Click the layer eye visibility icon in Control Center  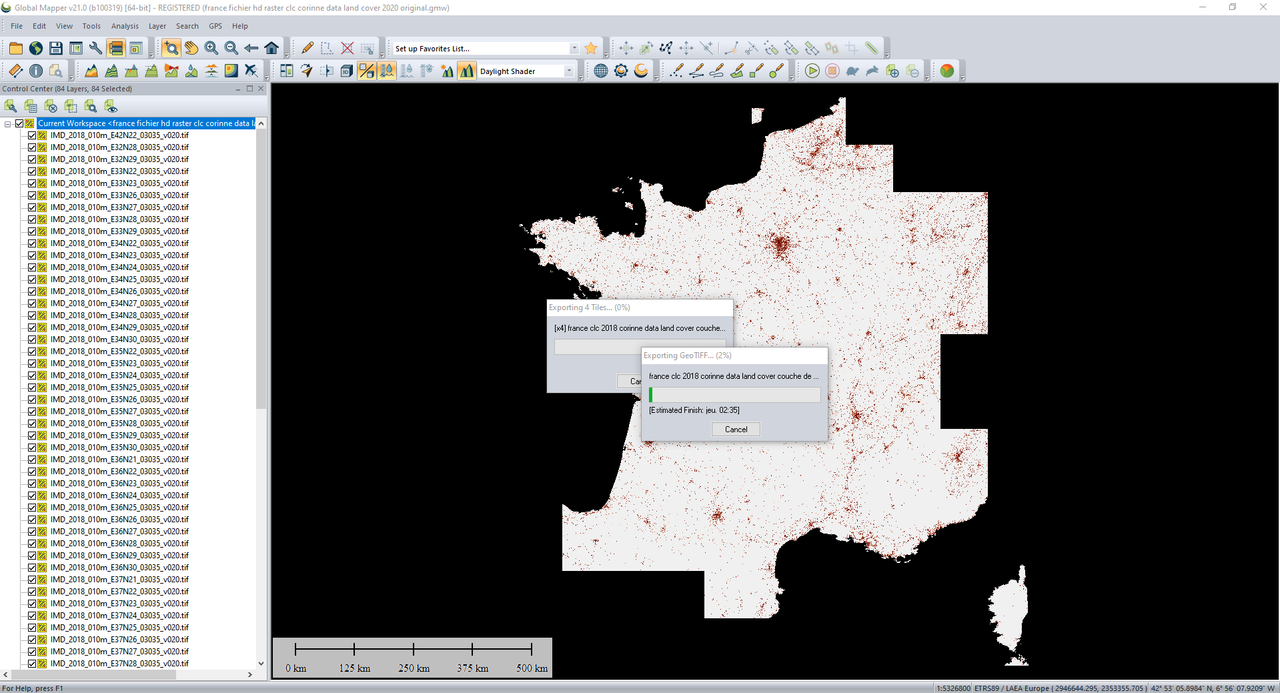coord(110,105)
